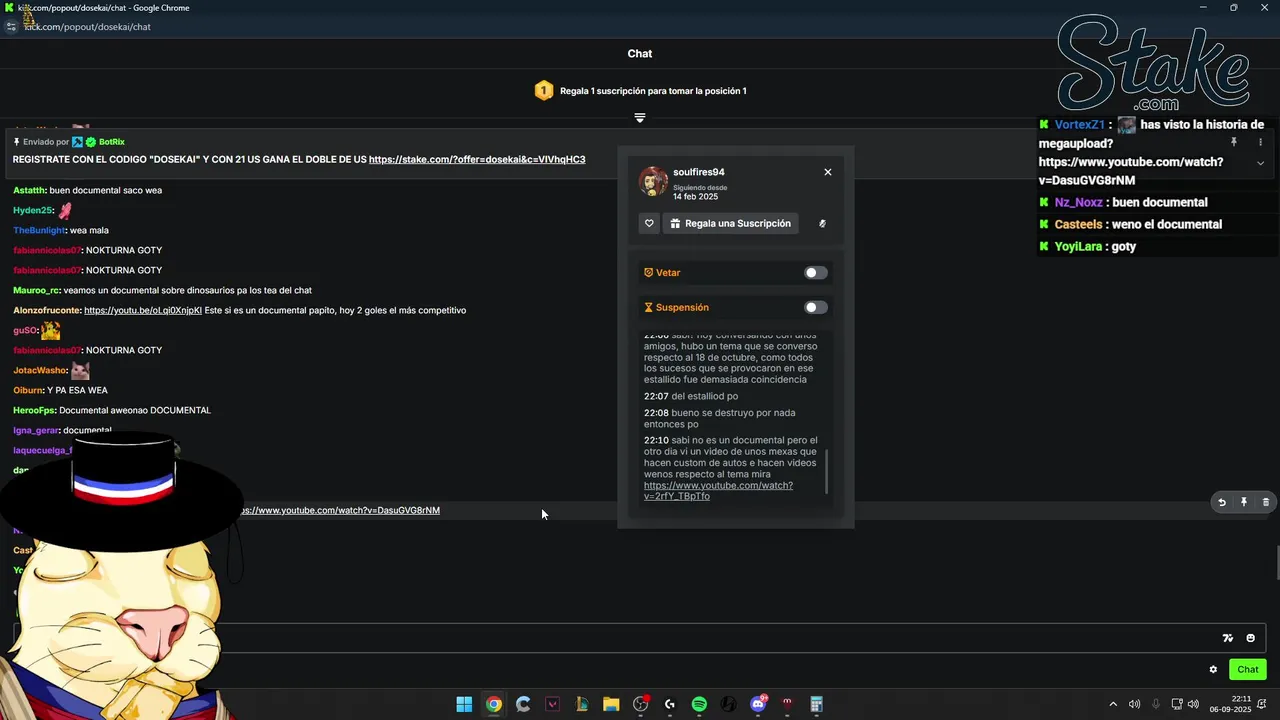This screenshot has height=720, width=1280.
Task: Click the heart follow icon in user card
Action: (649, 223)
